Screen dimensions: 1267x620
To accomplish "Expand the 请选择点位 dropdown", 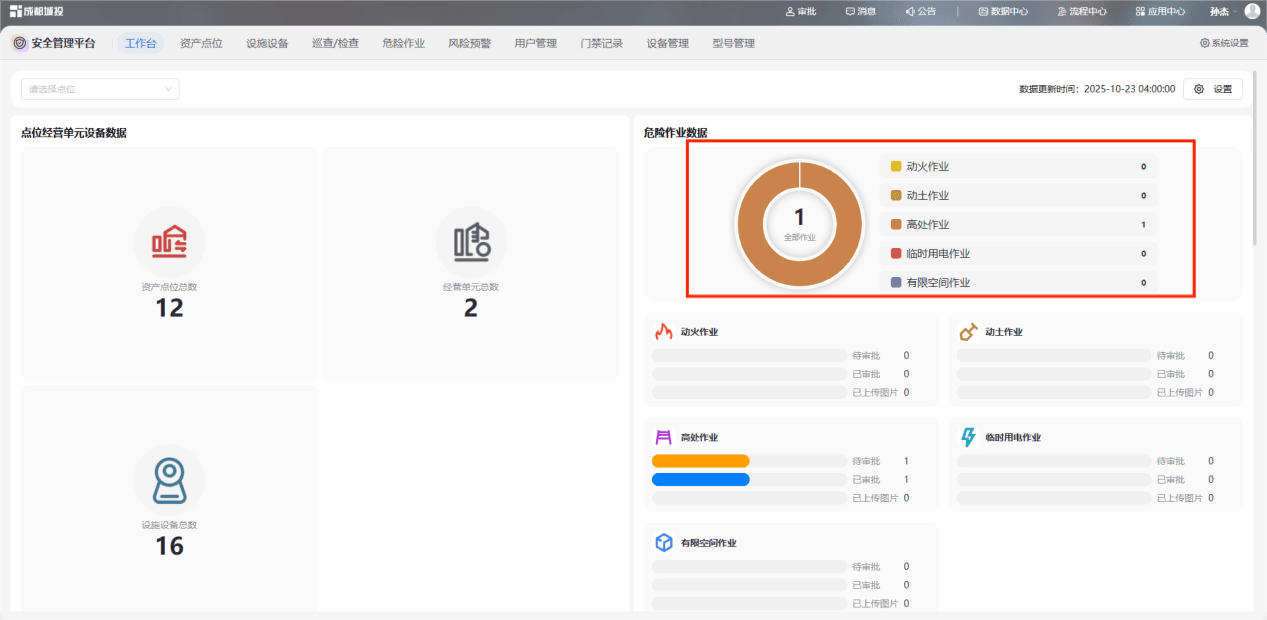I will 100,89.
